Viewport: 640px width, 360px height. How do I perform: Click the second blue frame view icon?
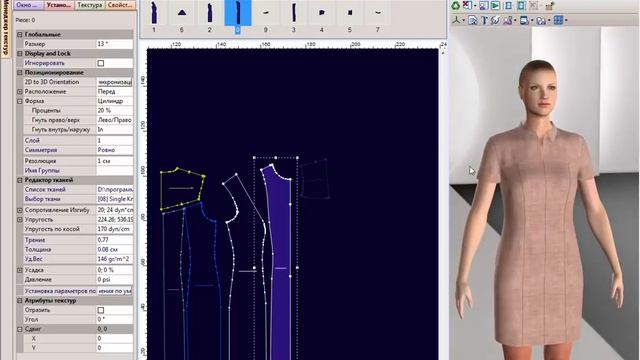[521, 6]
